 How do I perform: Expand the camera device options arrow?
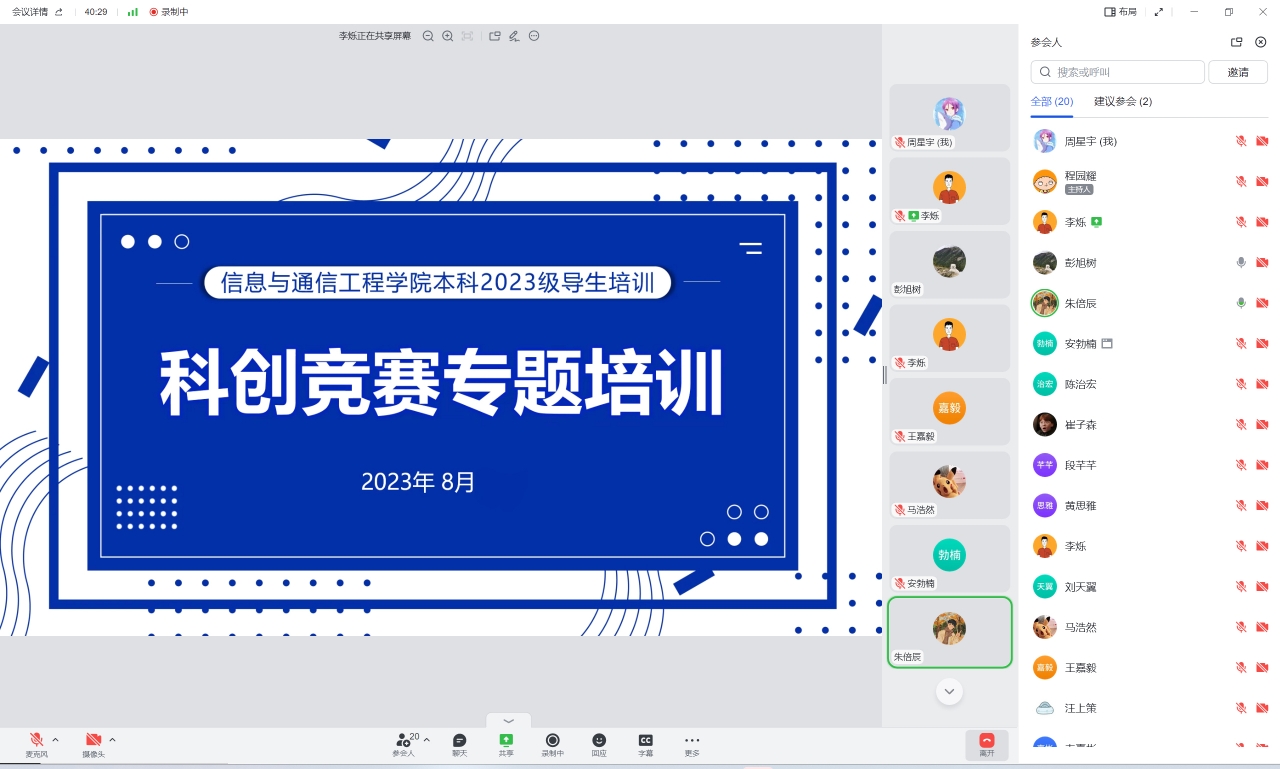pyautogui.click(x=111, y=741)
